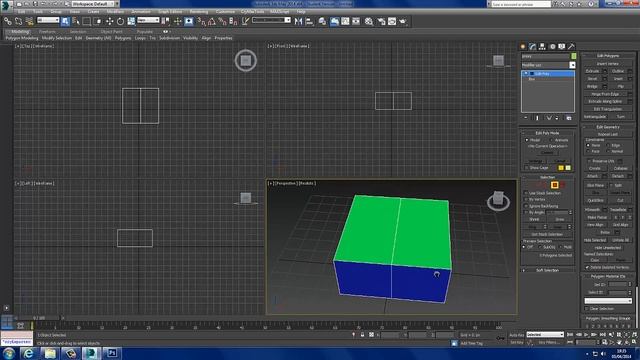
Task: Open the Help menu
Action: [x=301, y=12]
